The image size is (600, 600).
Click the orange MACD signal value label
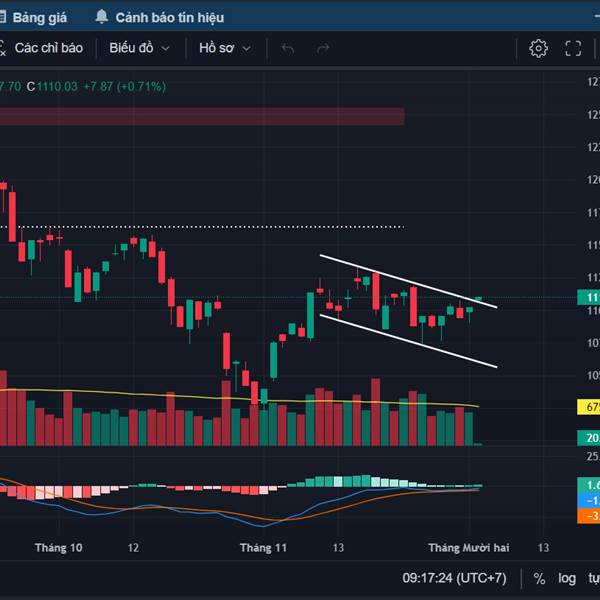(x=589, y=516)
